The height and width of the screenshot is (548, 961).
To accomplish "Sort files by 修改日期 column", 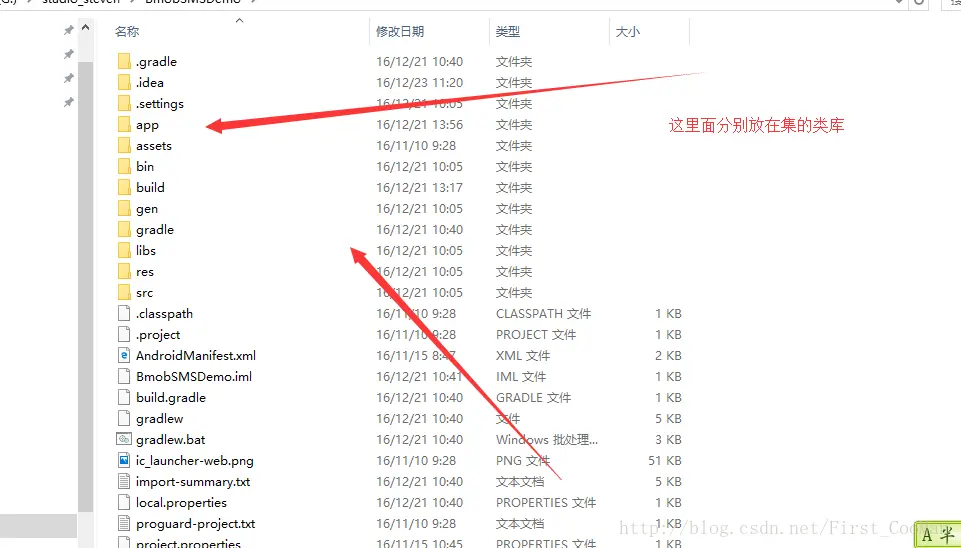I will 400,32.
